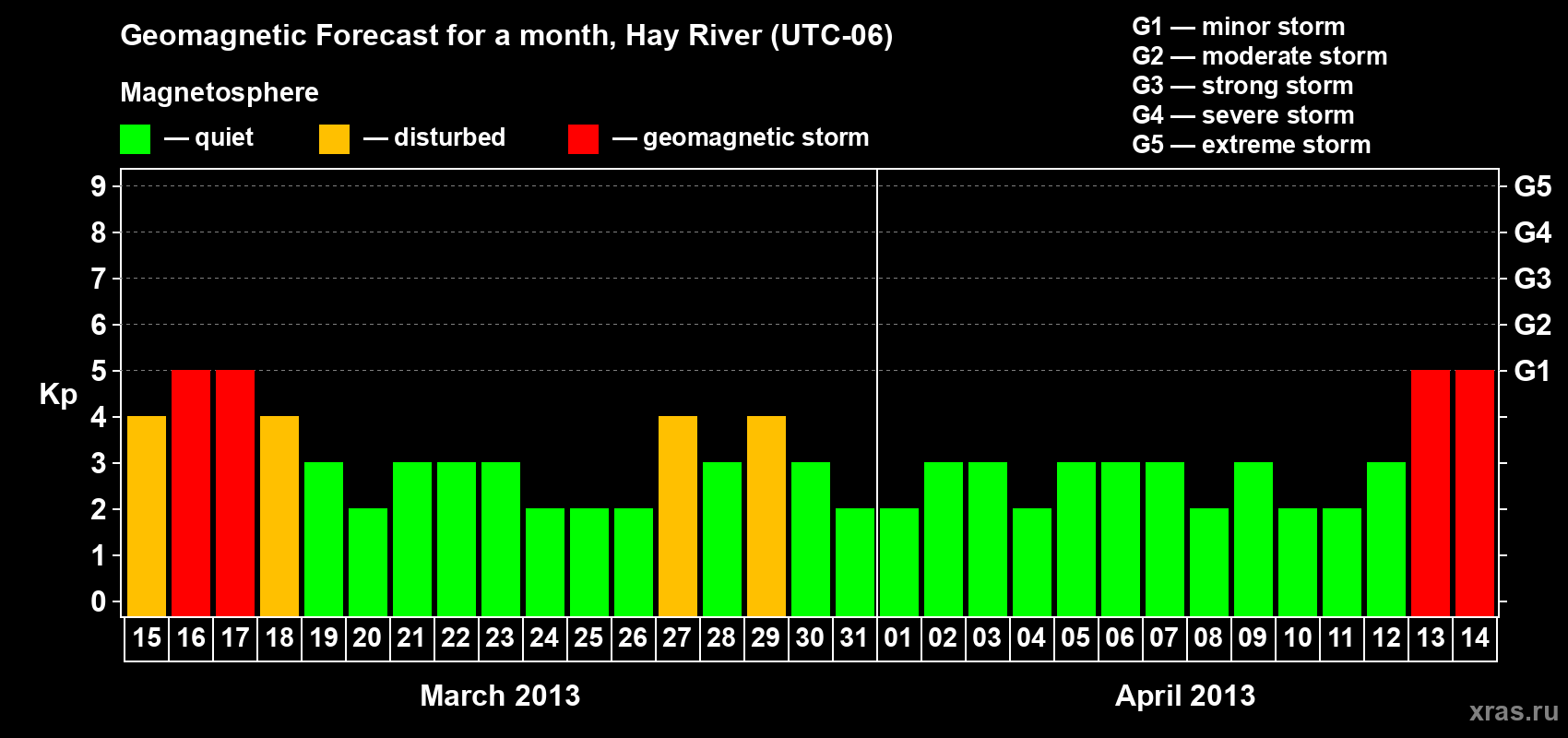Click the green quiet legend swatch
The image size is (1568, 738).
click(x=135, y=139)
